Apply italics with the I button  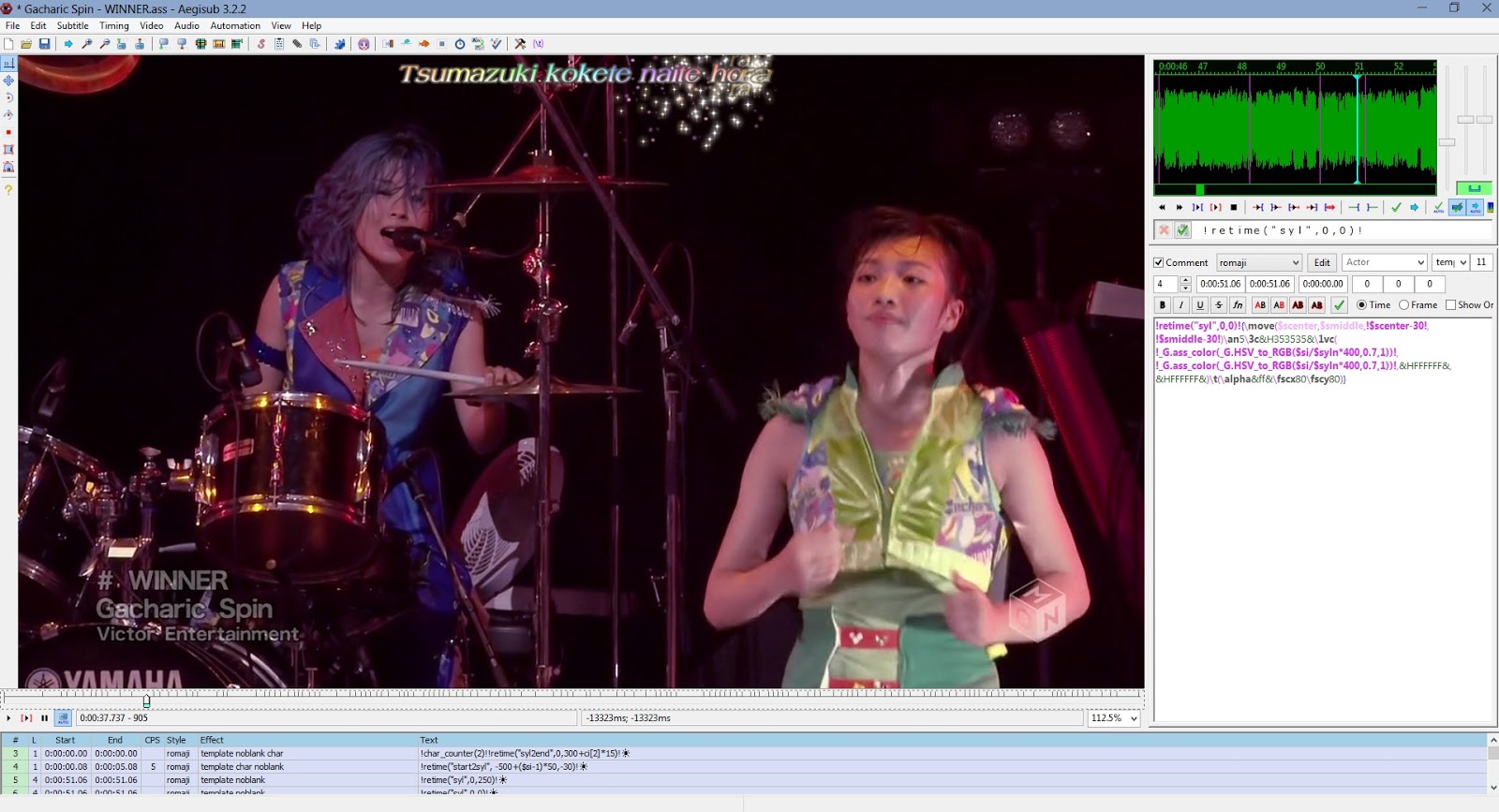coord(1181,305)
